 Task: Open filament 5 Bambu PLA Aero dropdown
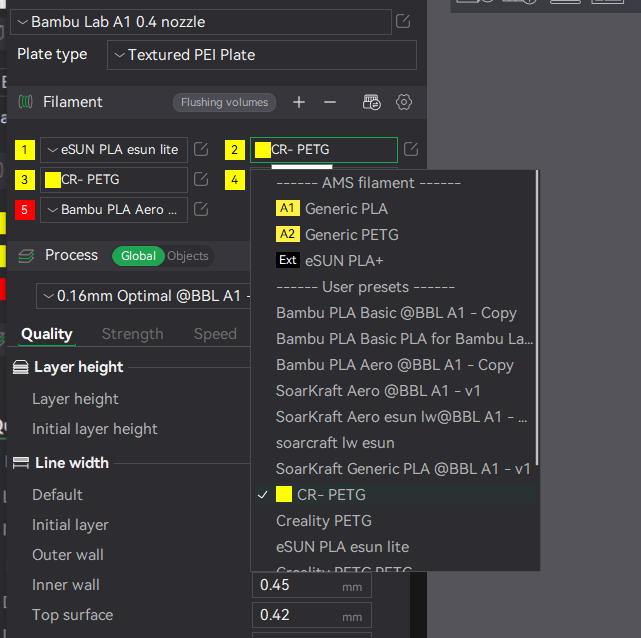pyautogui.click(x=114, y=210)
